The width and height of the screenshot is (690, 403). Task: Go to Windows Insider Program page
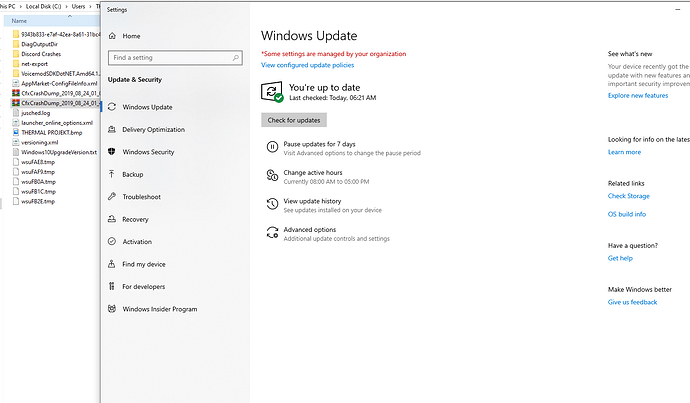pyautogui.click(x=159, y=309)
